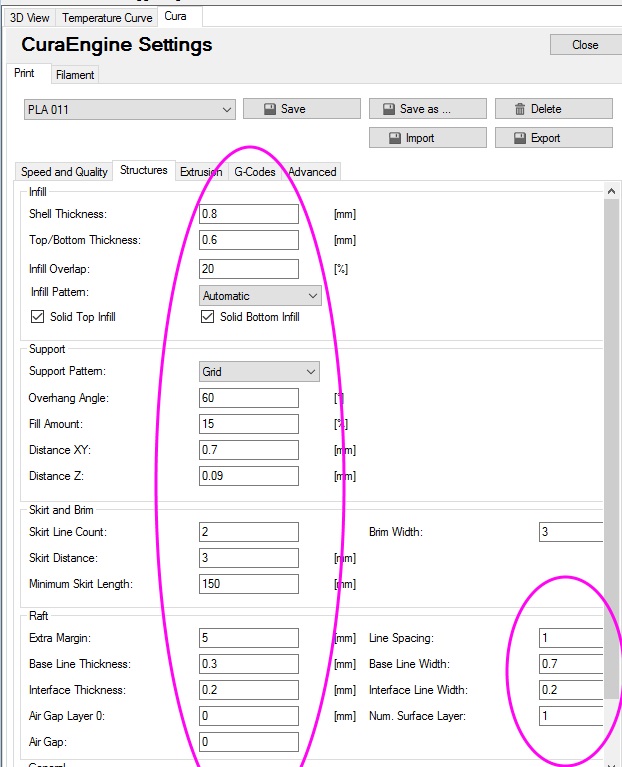Screen dimensions: 622x767
Task: Click the Overhang Angle input field
Action: tap(249, 398)
